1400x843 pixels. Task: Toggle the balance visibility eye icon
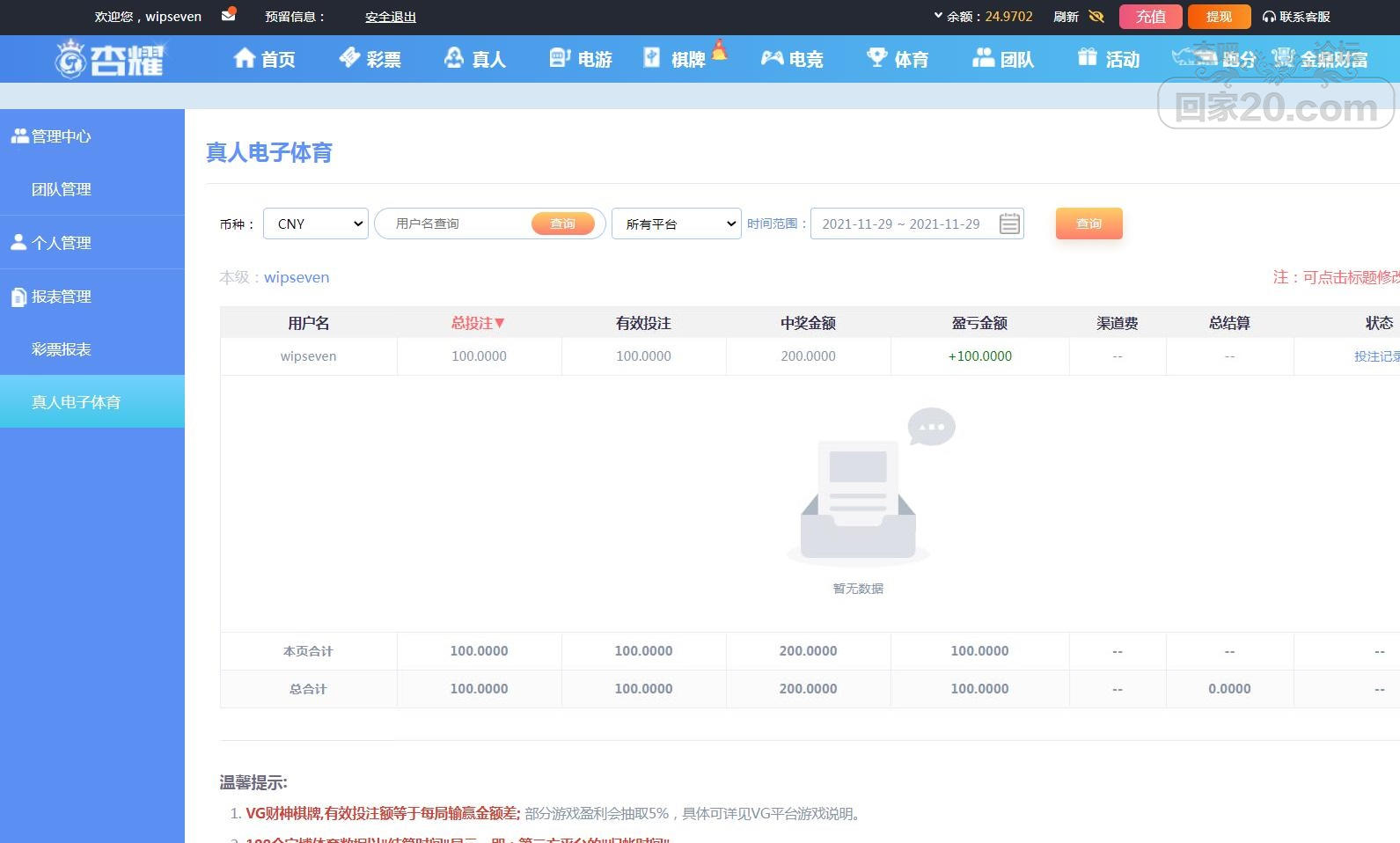point(1096,17)
